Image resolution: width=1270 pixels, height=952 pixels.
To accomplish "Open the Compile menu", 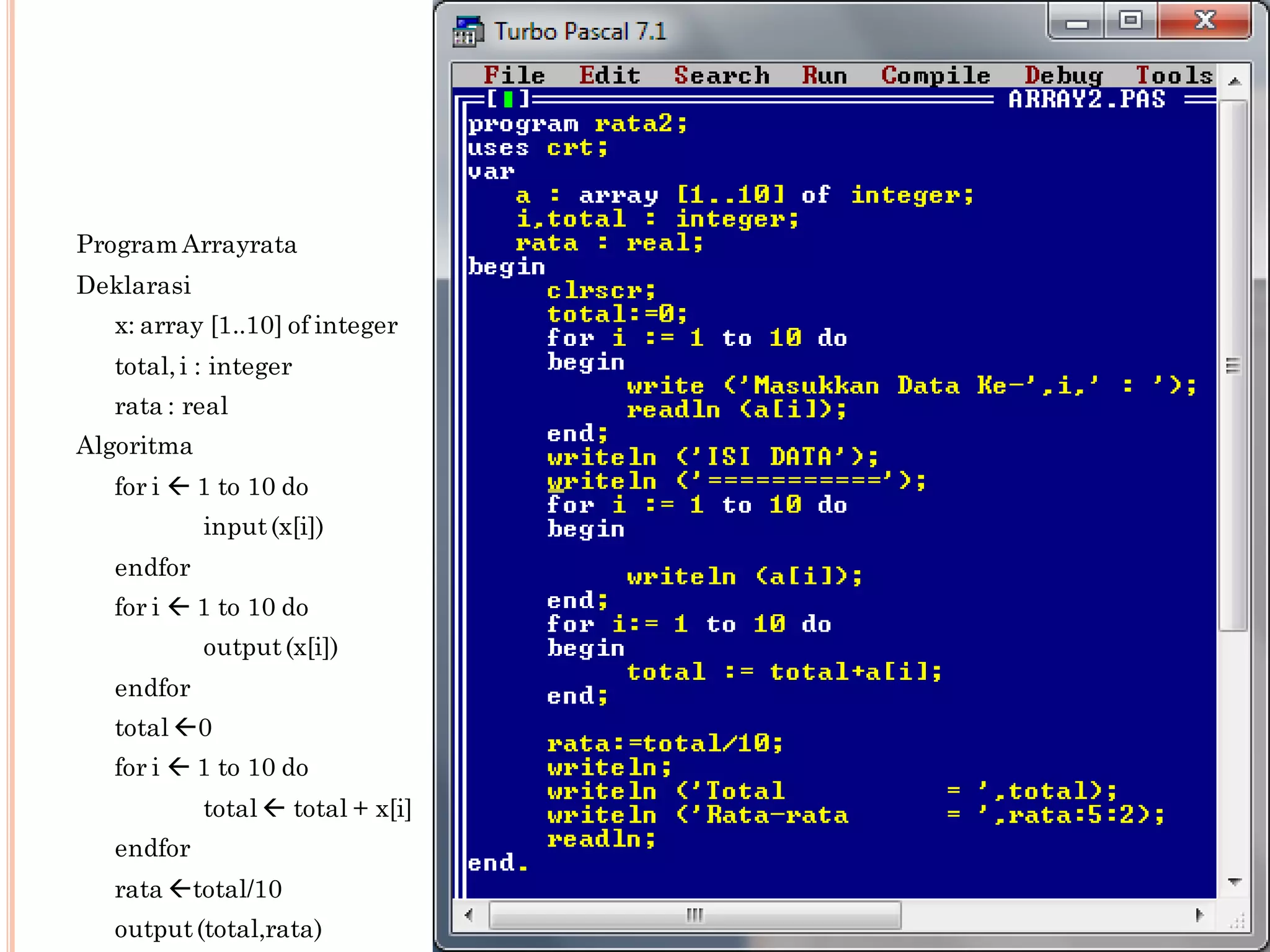I will point(936,75).
